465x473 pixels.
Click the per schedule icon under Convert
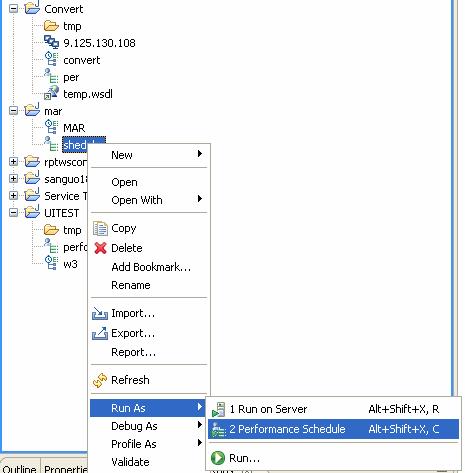pos(51,76)
